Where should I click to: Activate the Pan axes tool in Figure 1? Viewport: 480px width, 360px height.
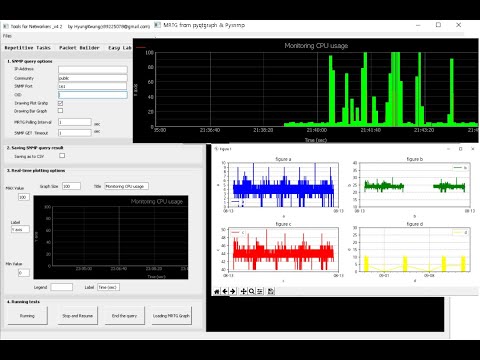[244, 291]
